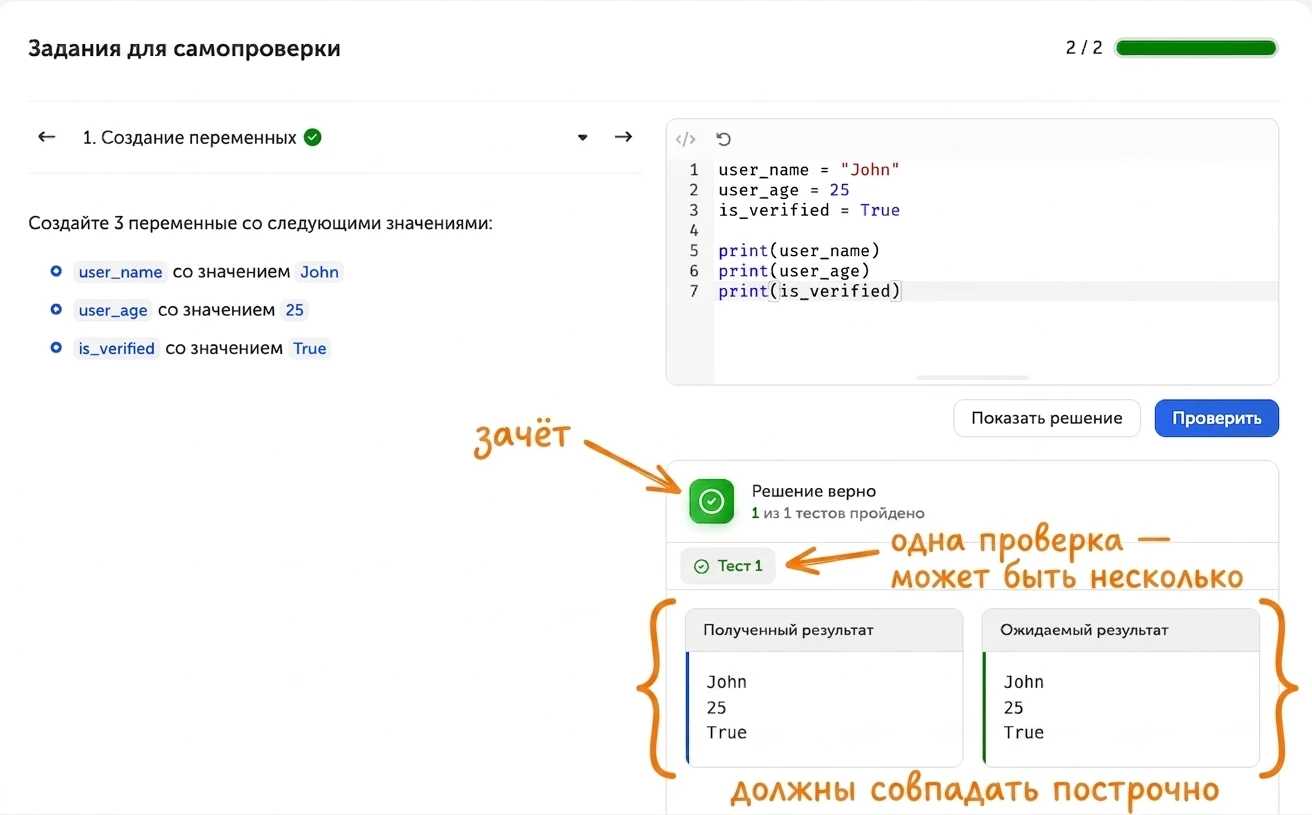The height and width of the screenshot is (815, 1312).
Task: Click the bullet icon beside user_age
Action: point(56,310)
